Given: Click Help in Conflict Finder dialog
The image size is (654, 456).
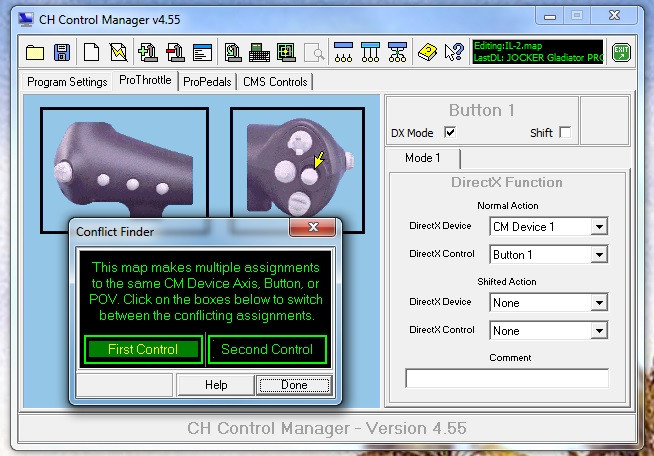Looking at the screenshot, I should coord(216,385).
